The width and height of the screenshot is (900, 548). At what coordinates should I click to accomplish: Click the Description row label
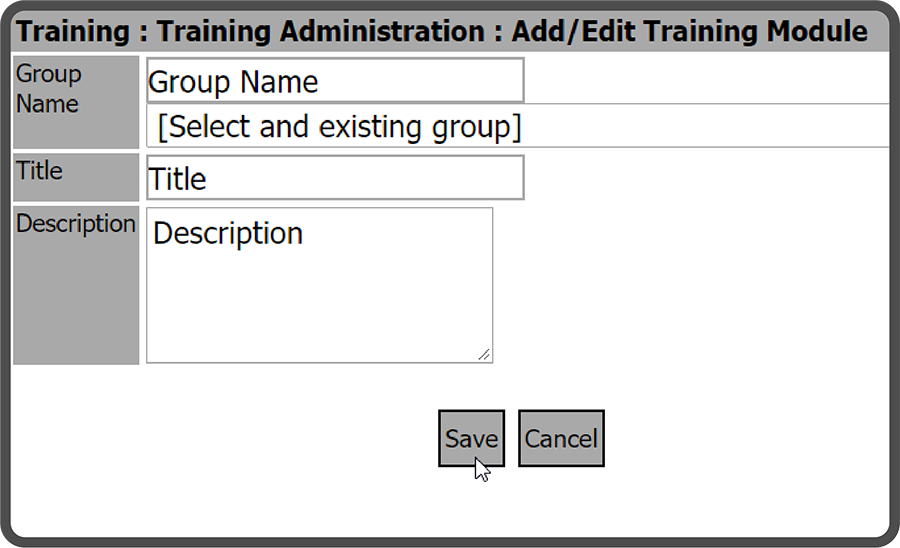point(76,224)
